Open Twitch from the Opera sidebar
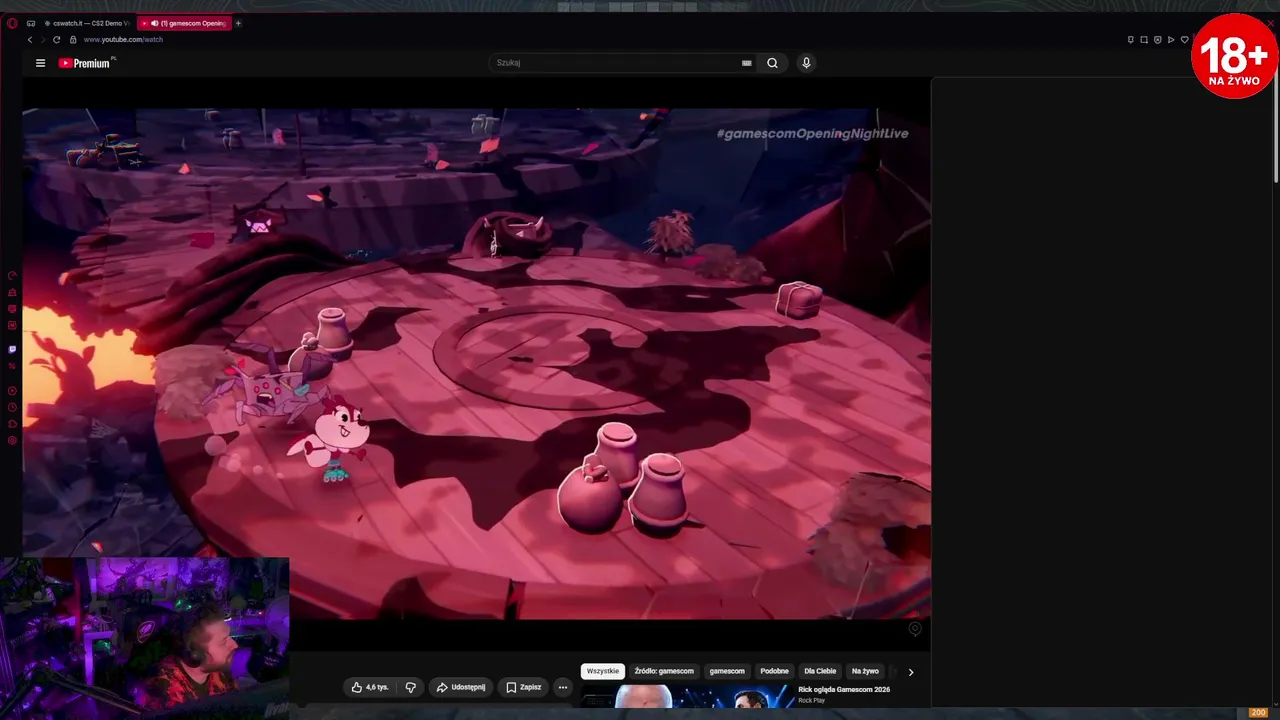1280x720 pixels. tap(12, 349)
